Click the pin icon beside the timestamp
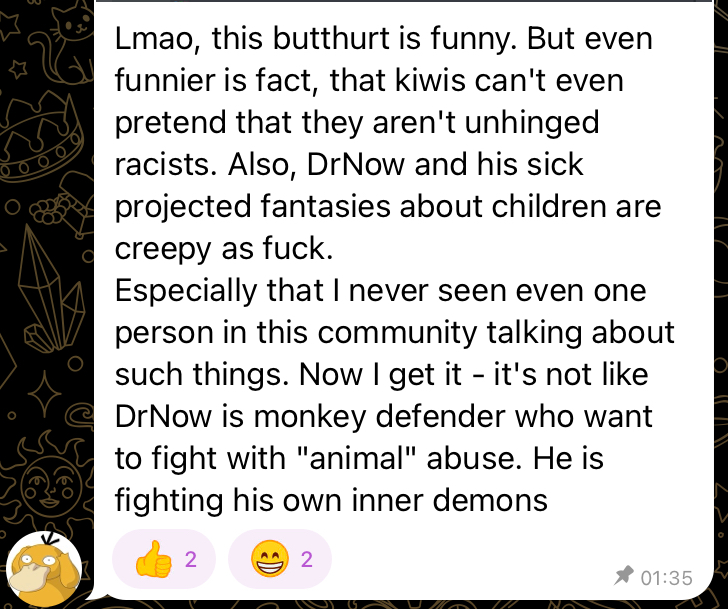The image size is (728, 609). click(624, 576)
